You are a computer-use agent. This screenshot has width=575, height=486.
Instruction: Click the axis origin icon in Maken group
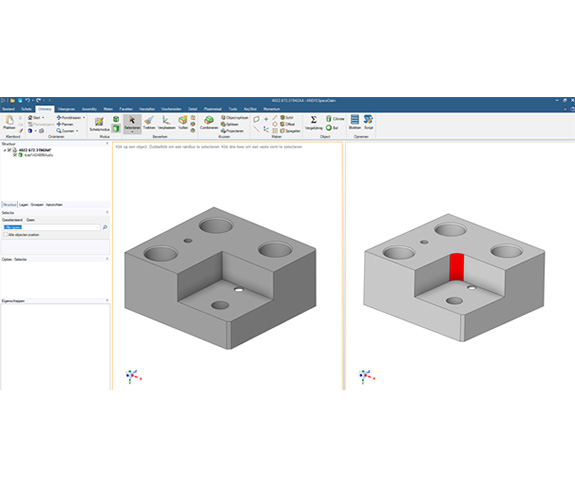click(x=266, y=129)
